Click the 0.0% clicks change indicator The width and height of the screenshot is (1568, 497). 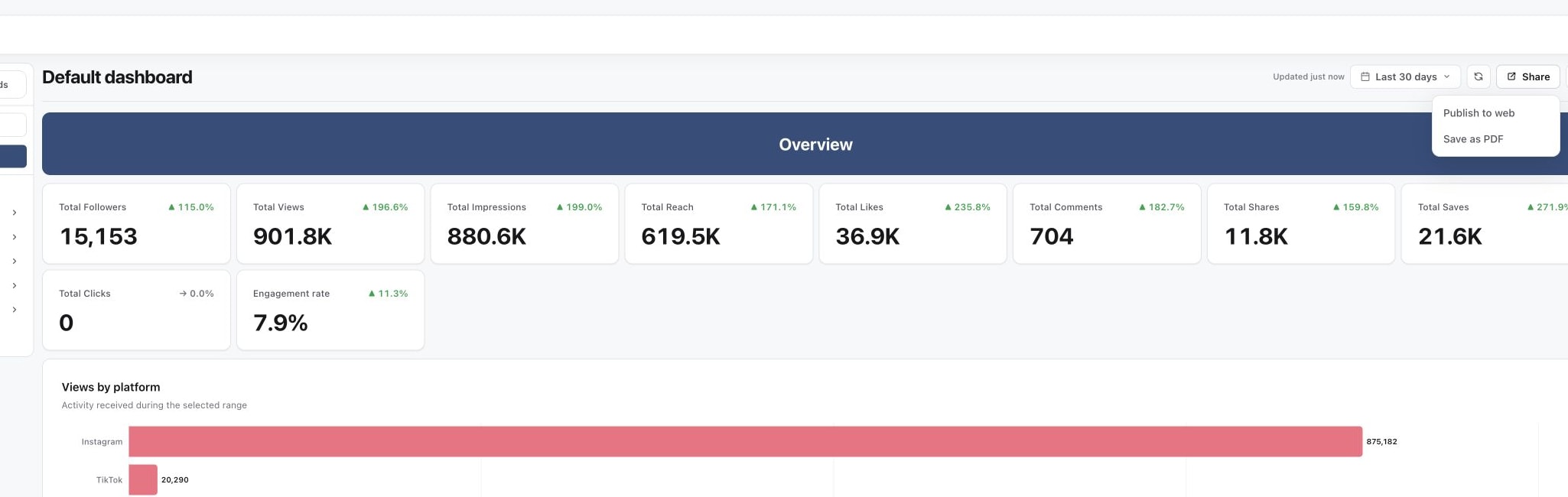point(197,294)
